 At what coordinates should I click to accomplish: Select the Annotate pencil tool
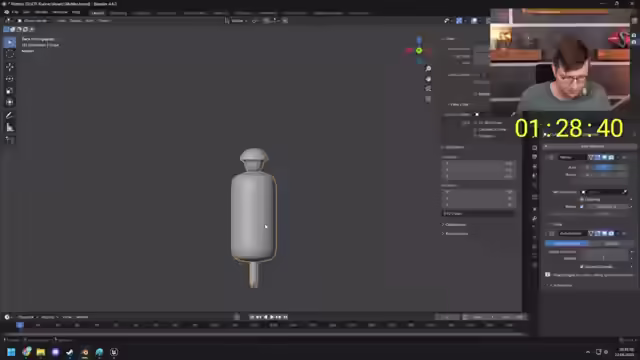point(10,116)
